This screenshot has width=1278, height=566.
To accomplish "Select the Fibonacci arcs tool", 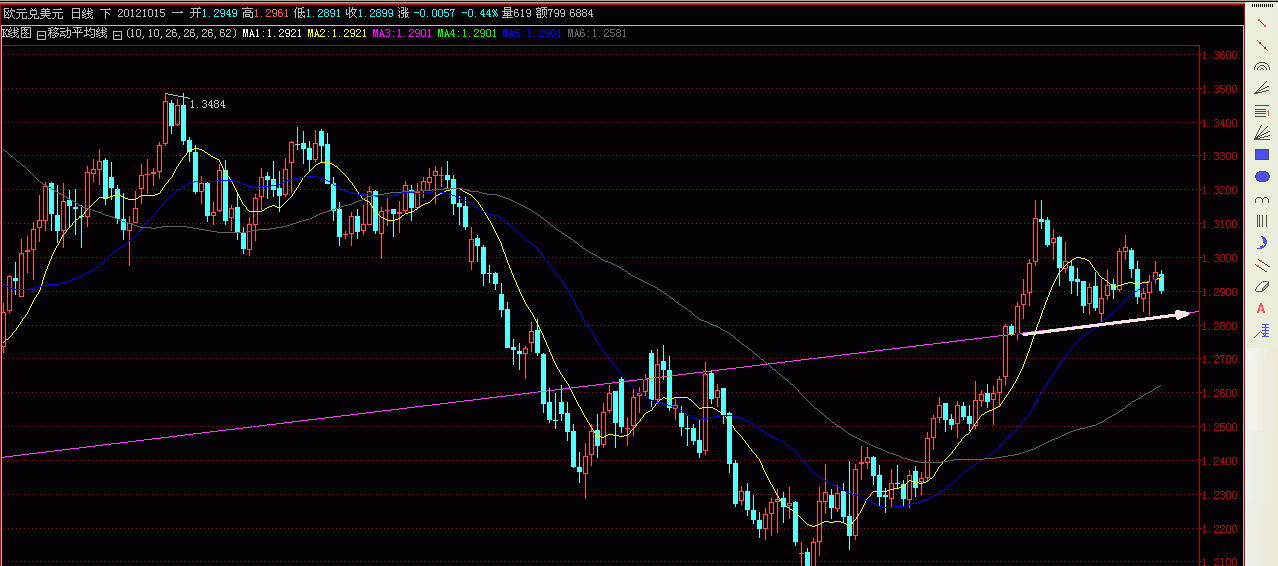I will coord(1261,67).
